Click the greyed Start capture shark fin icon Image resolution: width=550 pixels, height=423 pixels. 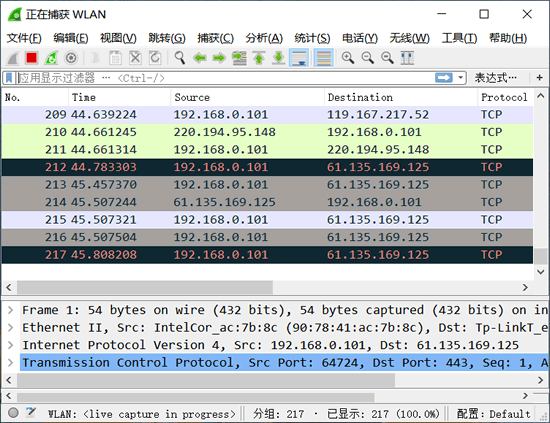coord(13,58)
